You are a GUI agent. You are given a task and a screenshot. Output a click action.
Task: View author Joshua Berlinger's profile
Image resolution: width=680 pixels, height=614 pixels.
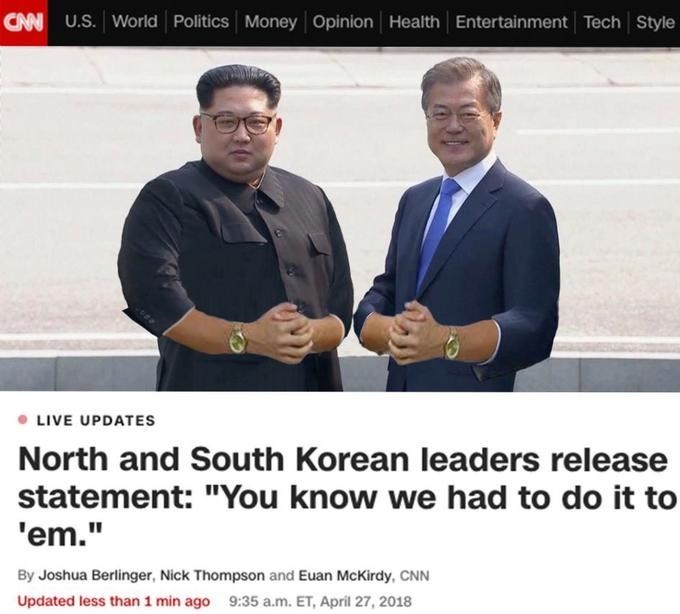pyautogui.click(x=95, y=575)
